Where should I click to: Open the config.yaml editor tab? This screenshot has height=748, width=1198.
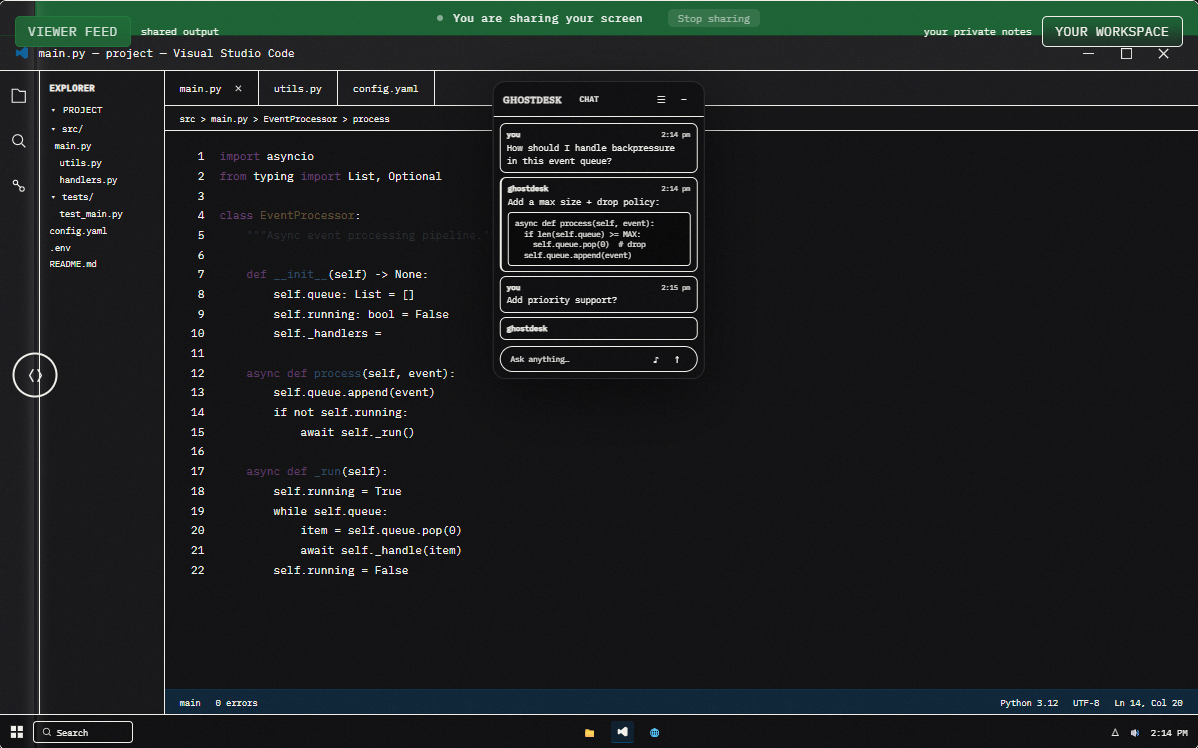pyautogui.click(x=385, y=89)
